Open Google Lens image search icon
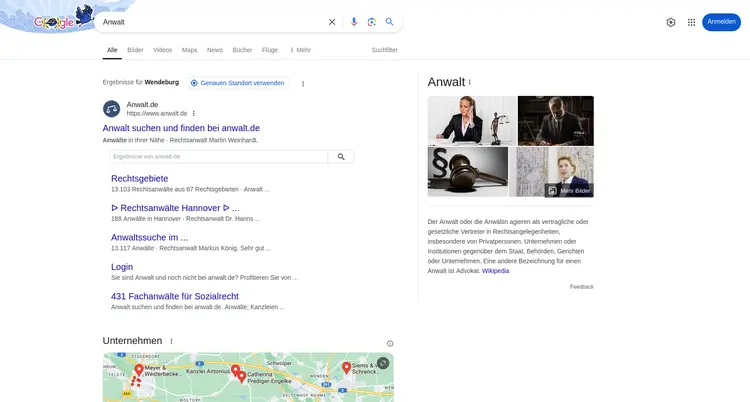Image resolution: width=750 pixels, height=402 pixels. (372, 22)
